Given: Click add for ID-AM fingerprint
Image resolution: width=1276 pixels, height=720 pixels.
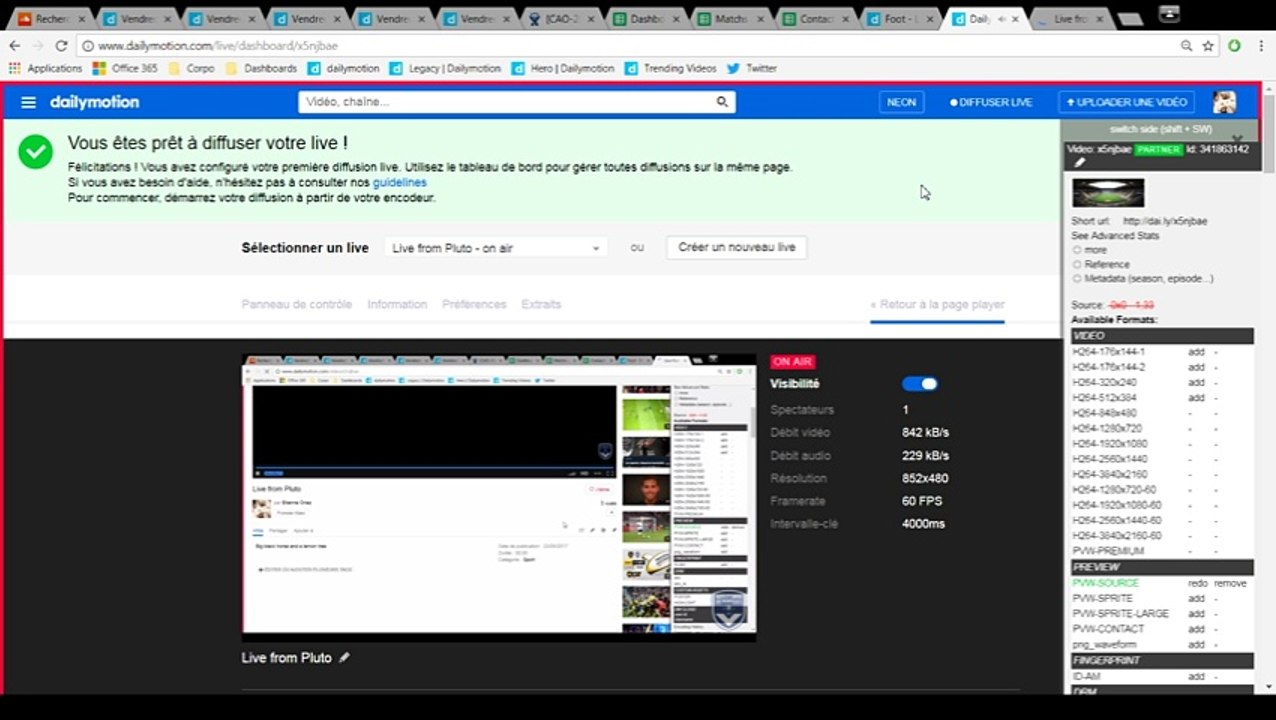Looking at the screenshot, I should coord(1196,677).
